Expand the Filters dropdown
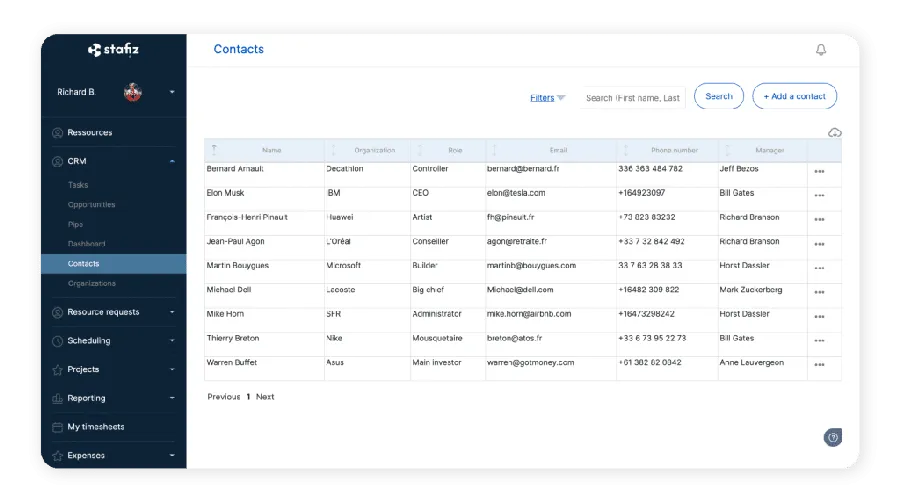This screenshot has height=499, width=900. [547, 98]
